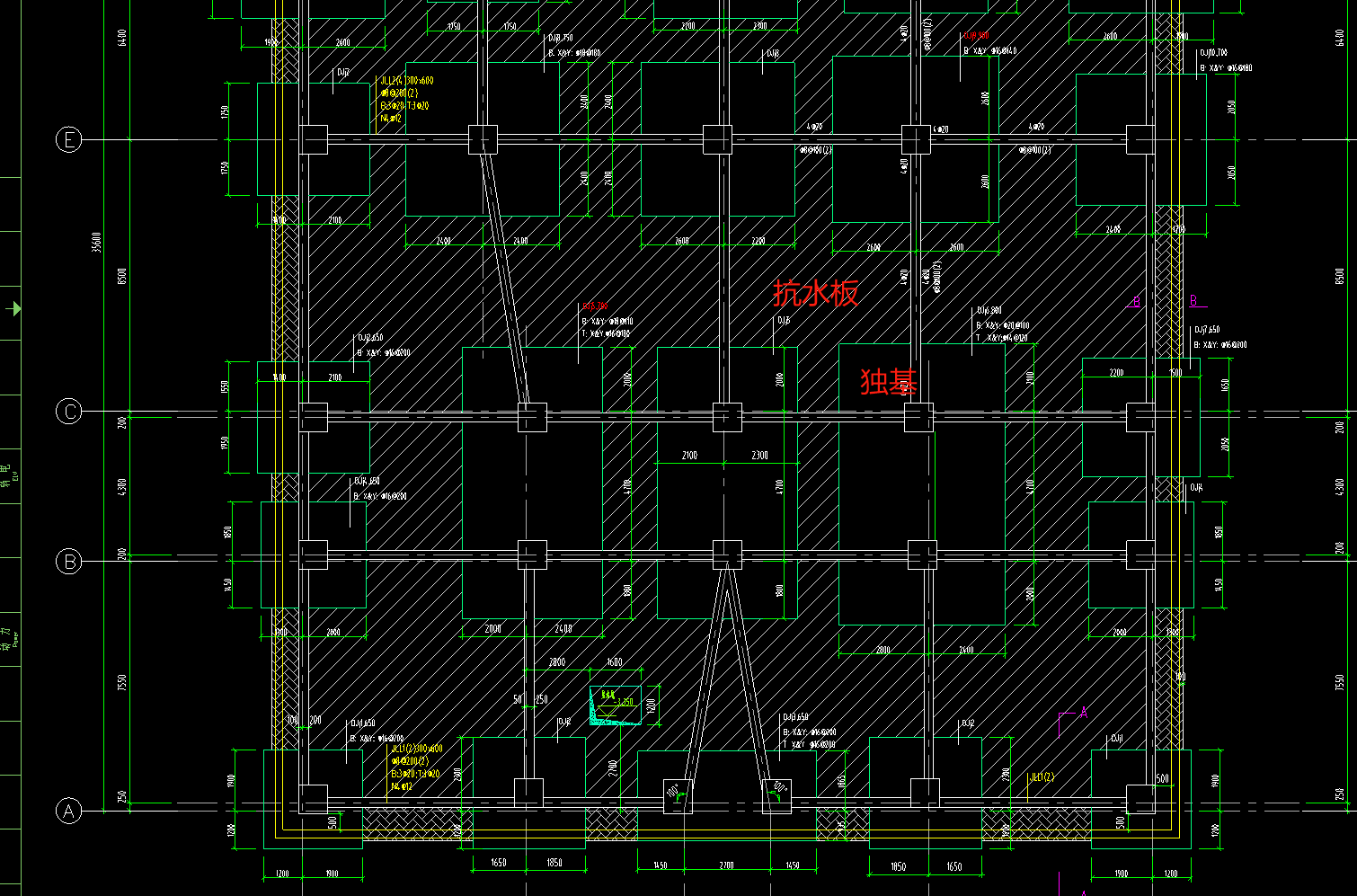Select the magenta section marker A
Image resolution: width=1357 pixels, height=896 pixels.
pyautogui.click(x=1084, y=713)
